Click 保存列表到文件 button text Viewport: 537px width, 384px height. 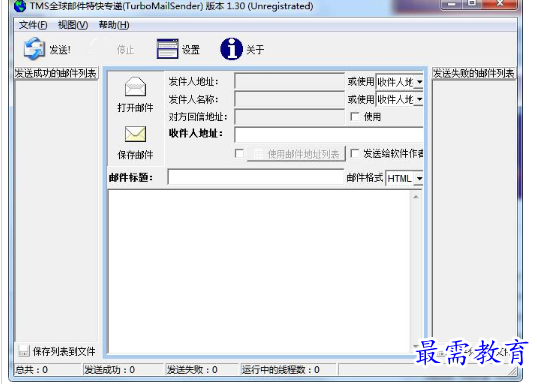64,351
